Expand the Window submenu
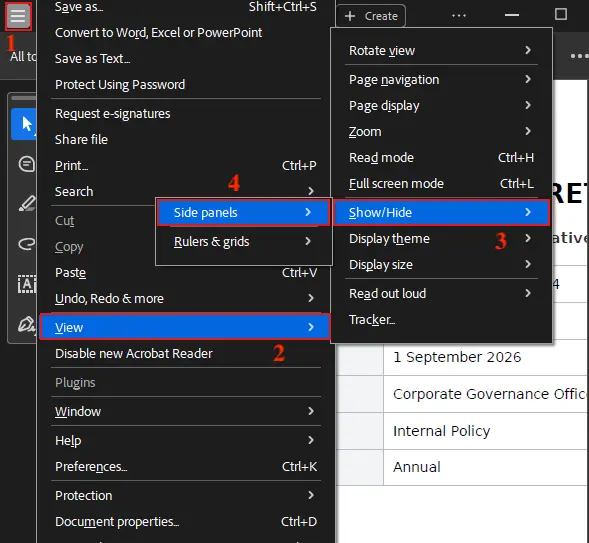The height and width of the screenshot is (543, 589). click(186, 411)
